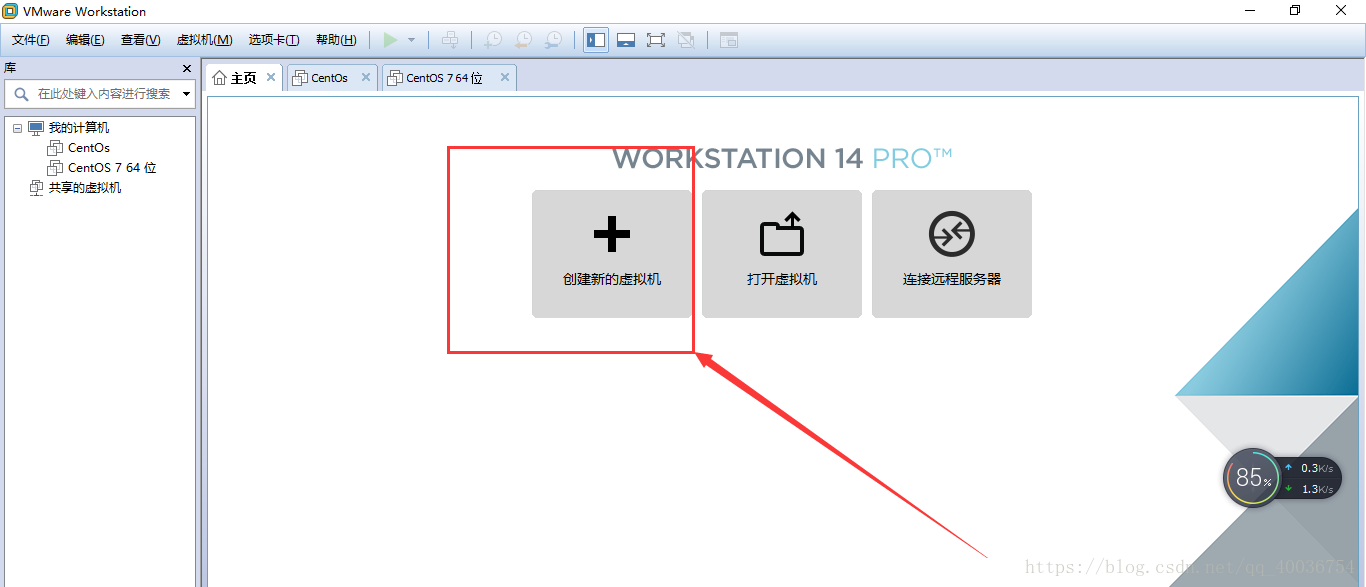Screen dimensions: 1366x587
Task: Click the revert snapshot icon
Action: tap(523, 40)
